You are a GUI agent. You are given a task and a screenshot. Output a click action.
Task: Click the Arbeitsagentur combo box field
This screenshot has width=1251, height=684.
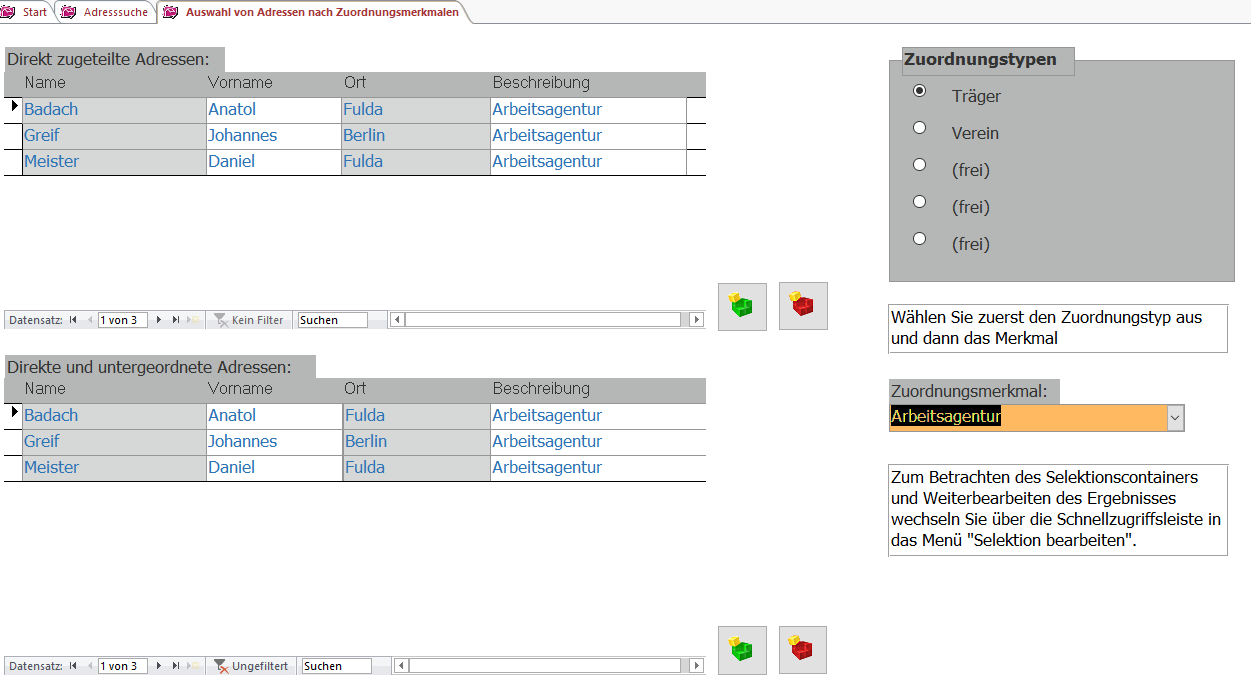(x=1027, y=418)
